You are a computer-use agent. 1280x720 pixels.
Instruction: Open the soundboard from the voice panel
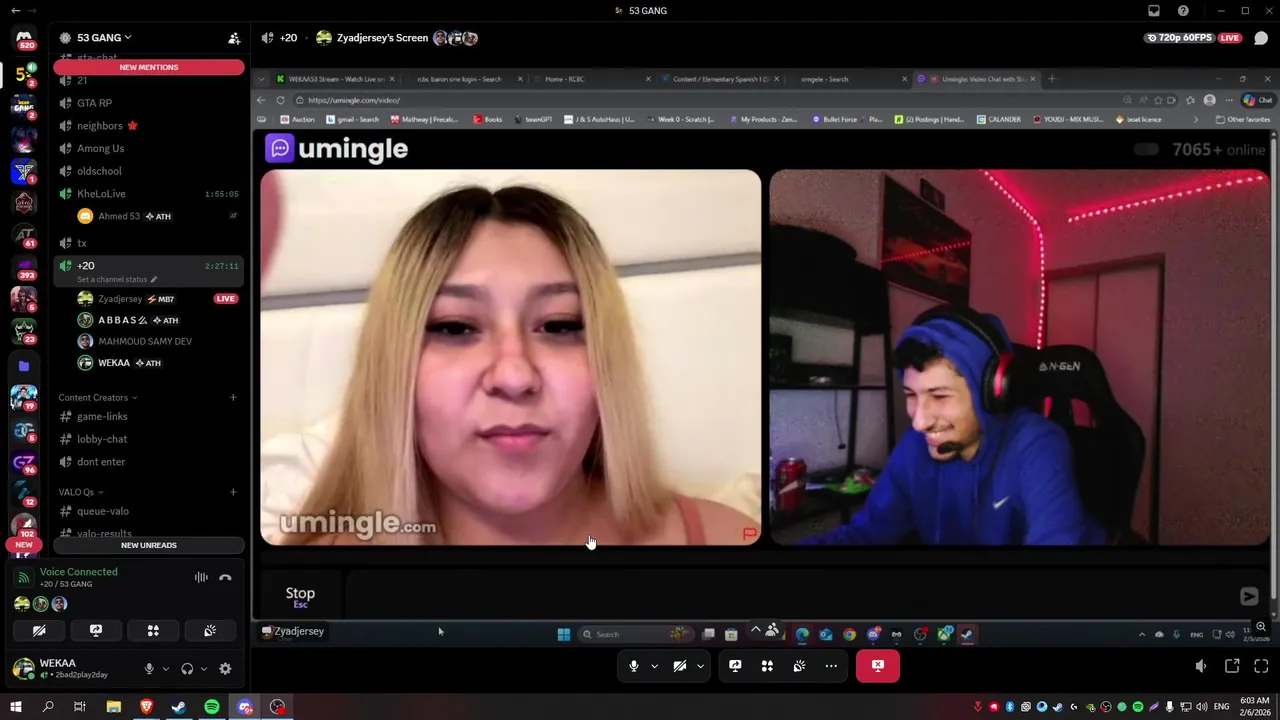point(210,631)
